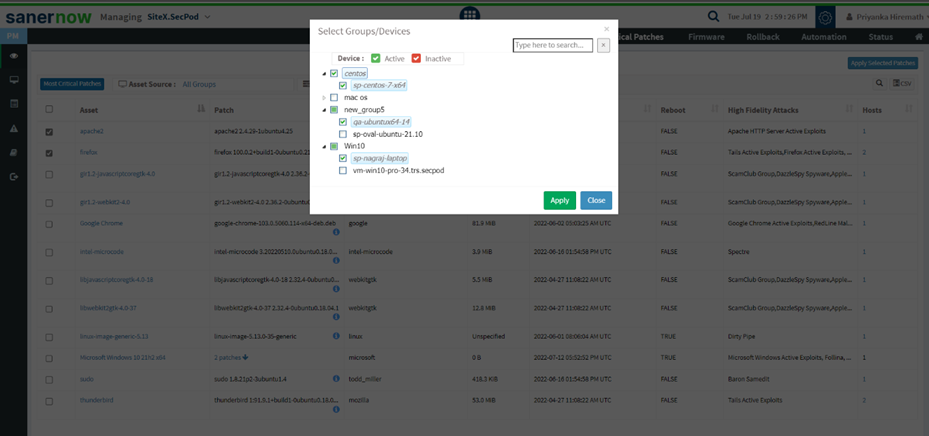
Task: Sort by High Fidelity Attacks column icon
Action: [x=850, y=110]
